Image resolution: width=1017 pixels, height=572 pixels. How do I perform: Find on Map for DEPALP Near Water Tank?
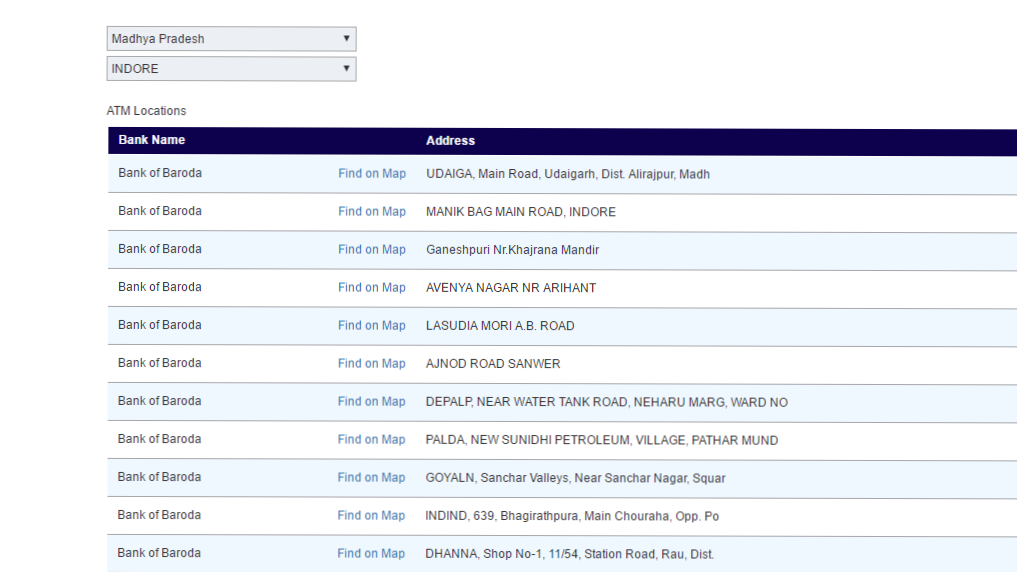pos(372,401)
